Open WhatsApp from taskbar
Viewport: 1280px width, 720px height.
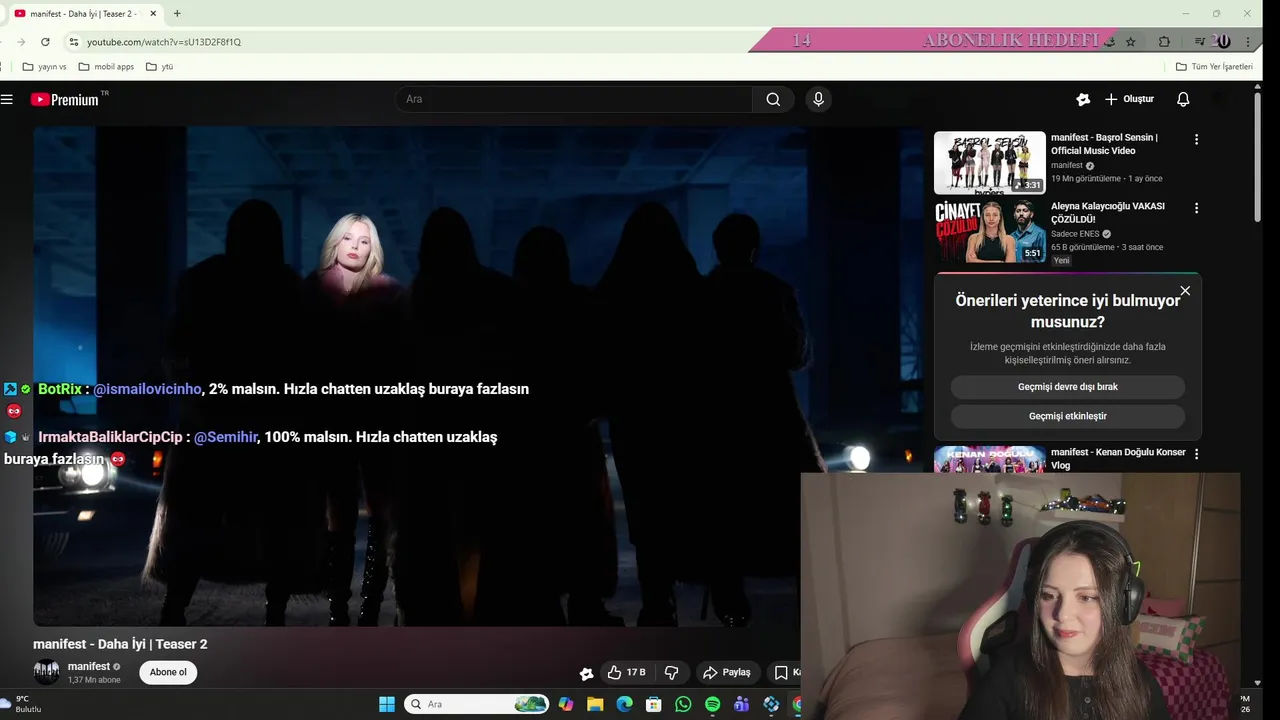683,704
